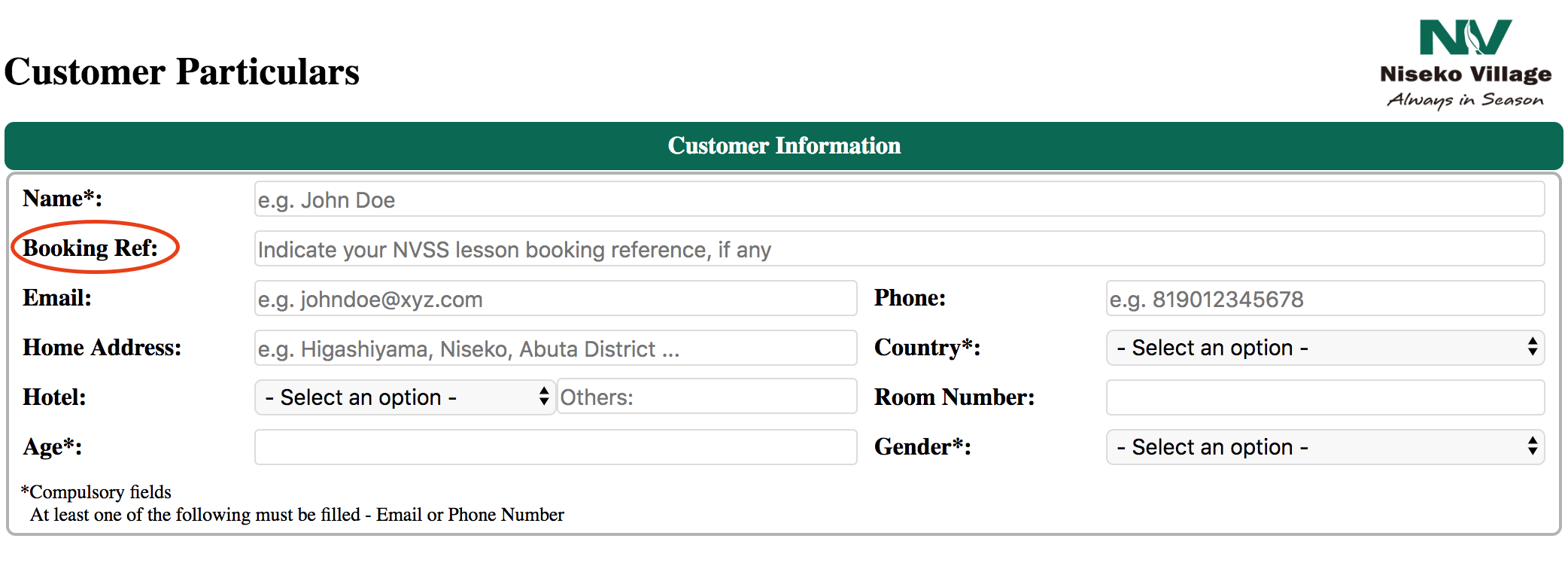Click the Email input field

point(555,298)
